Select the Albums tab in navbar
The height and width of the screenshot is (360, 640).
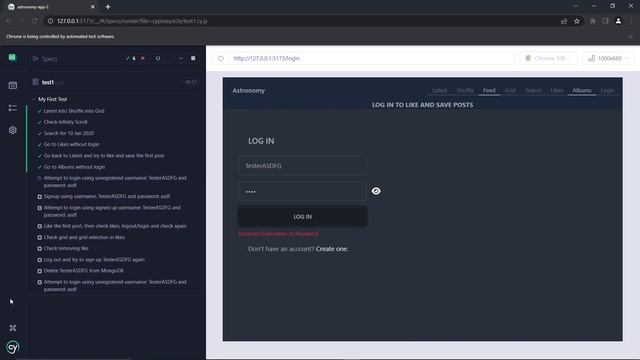click(x=582, y=90)
